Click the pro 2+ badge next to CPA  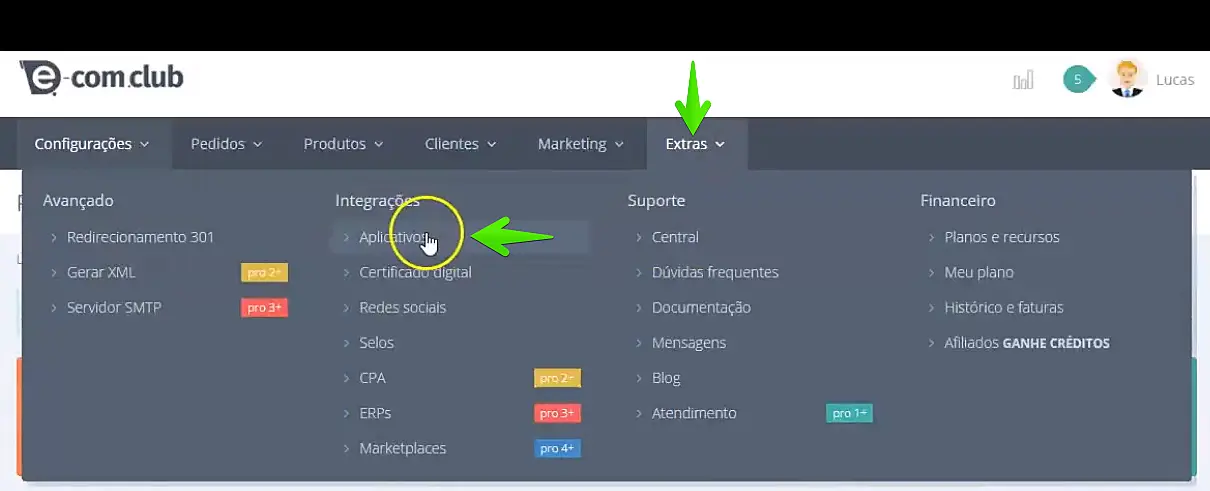pos(557,378)
